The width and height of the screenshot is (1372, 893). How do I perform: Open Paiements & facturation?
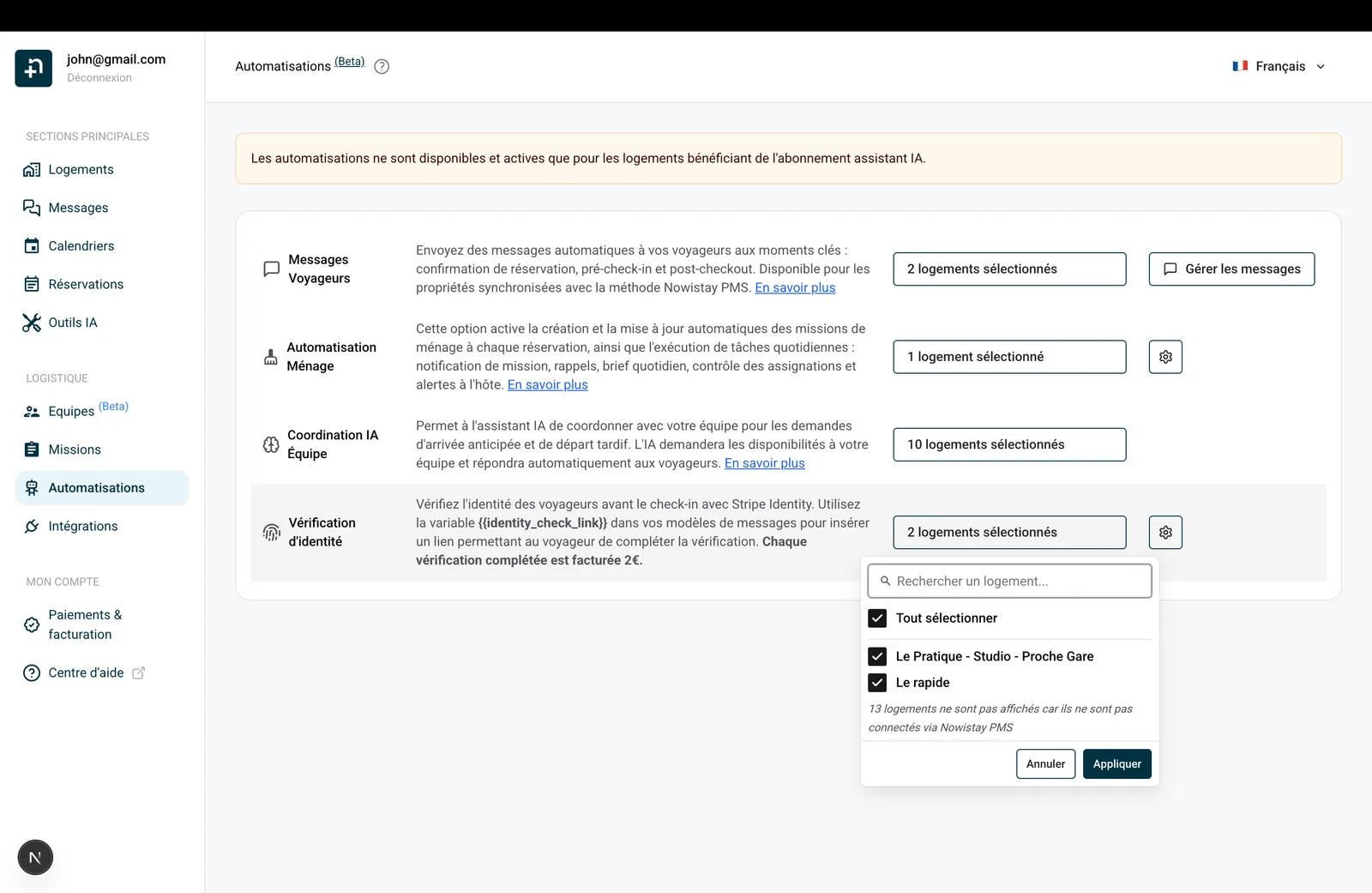click(102, 625)
